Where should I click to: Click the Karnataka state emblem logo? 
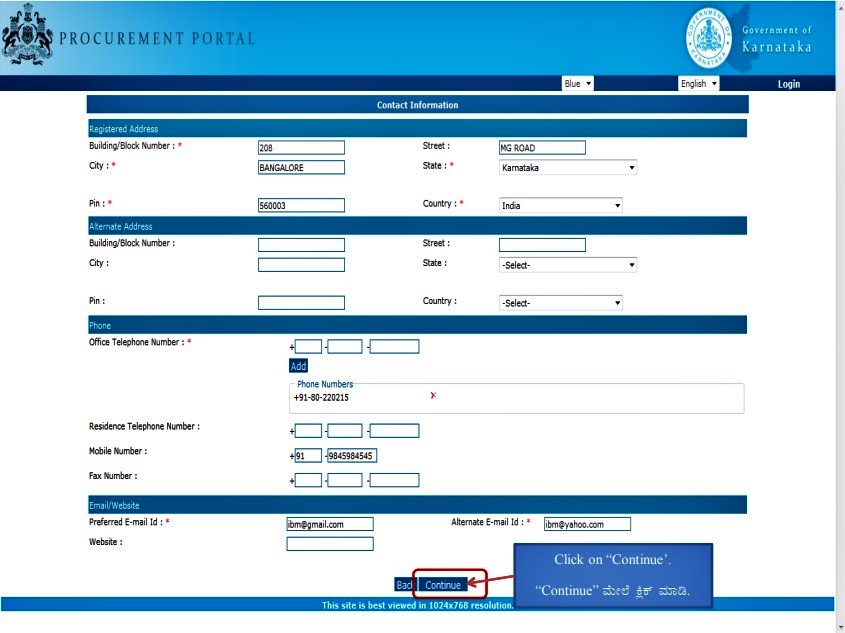click(27, 34)
